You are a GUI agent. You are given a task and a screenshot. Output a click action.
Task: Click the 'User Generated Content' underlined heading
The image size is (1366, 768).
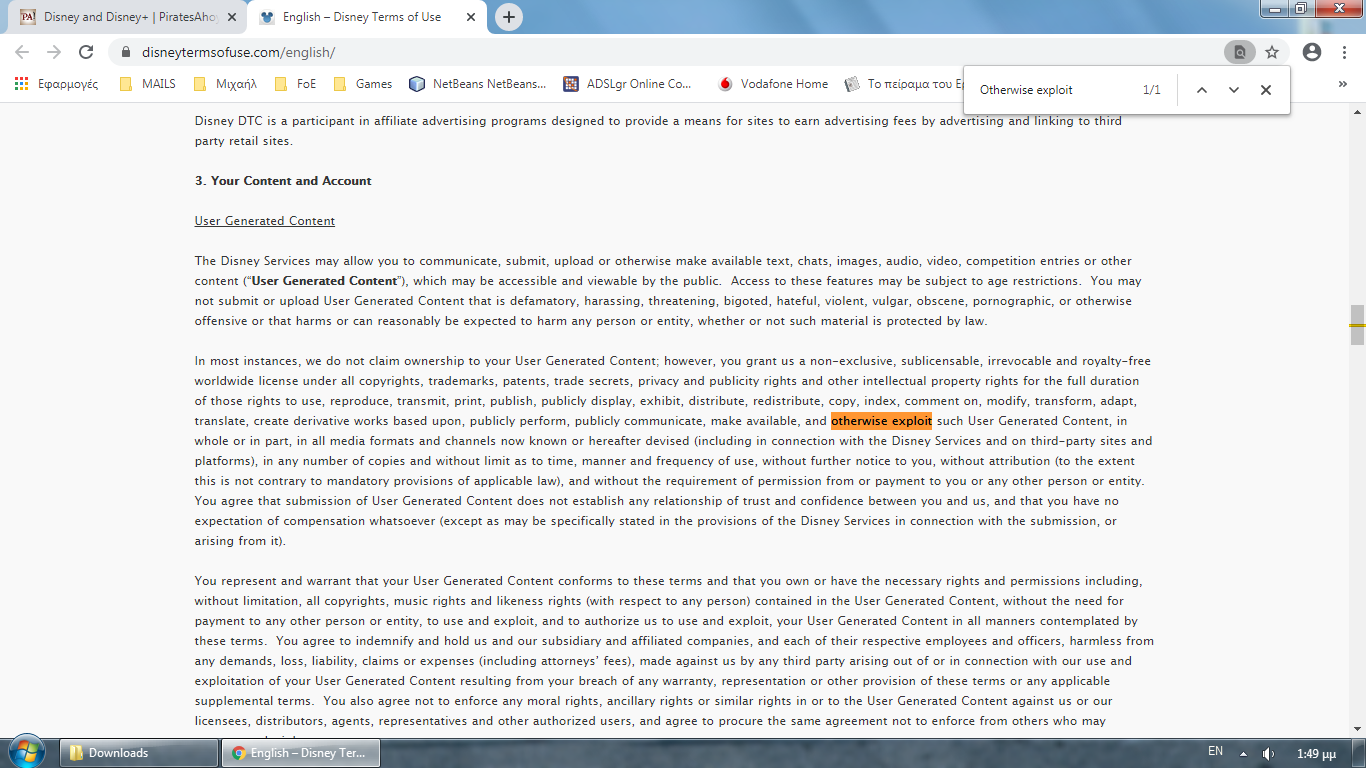265,221
